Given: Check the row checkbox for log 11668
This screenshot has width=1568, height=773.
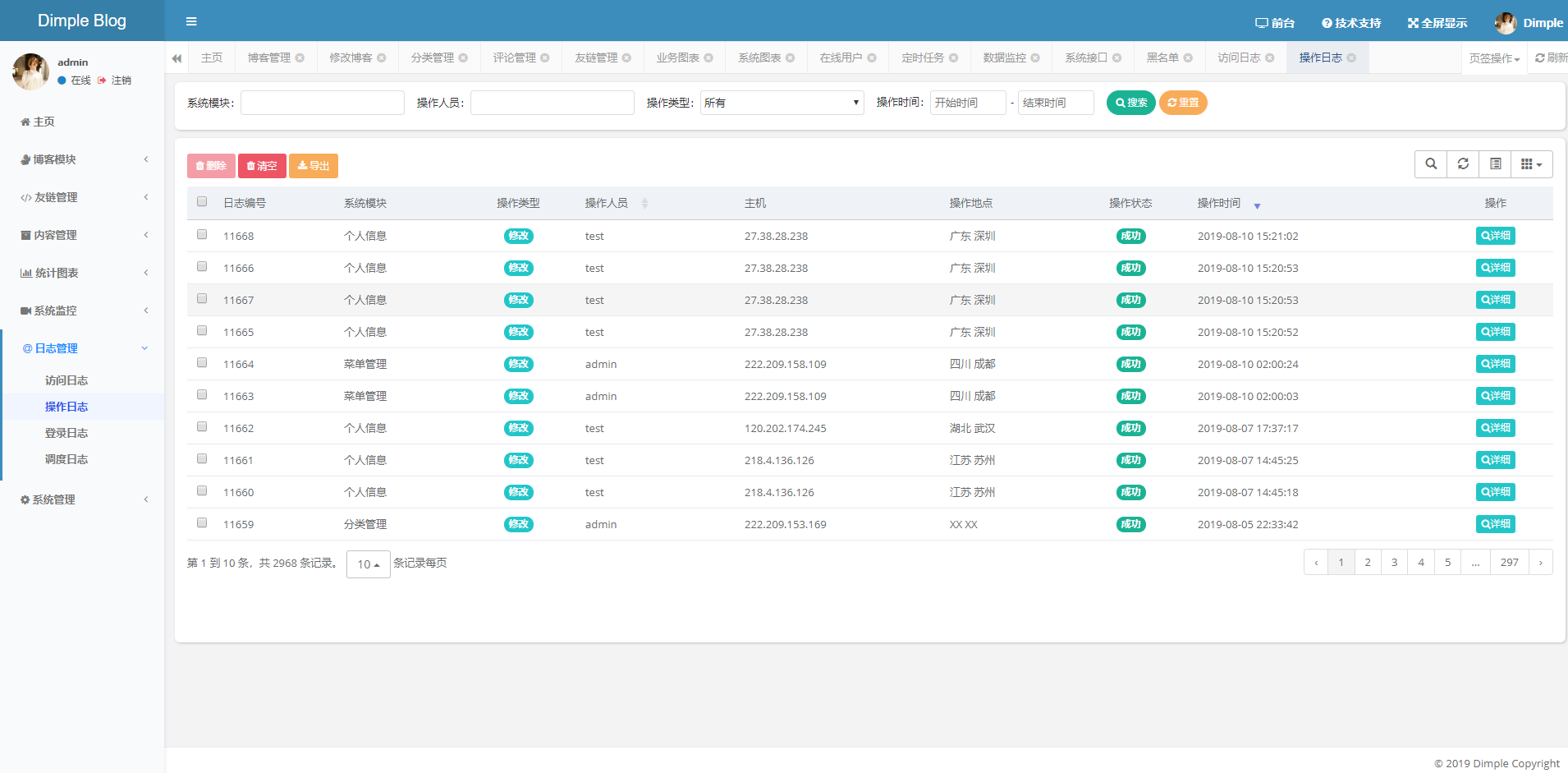Looking at the screenshot, I should coord(202,234).
